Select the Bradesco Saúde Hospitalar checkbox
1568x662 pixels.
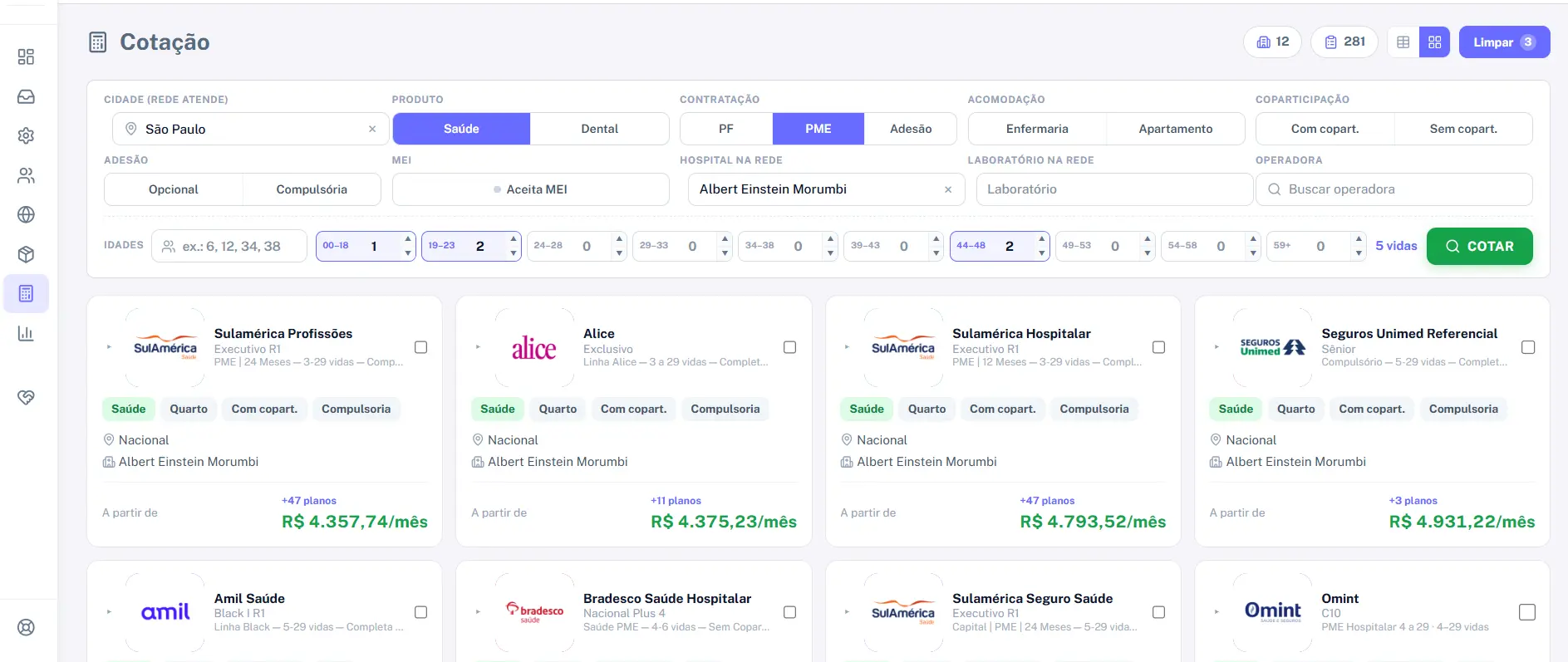[x=790, y=612]
